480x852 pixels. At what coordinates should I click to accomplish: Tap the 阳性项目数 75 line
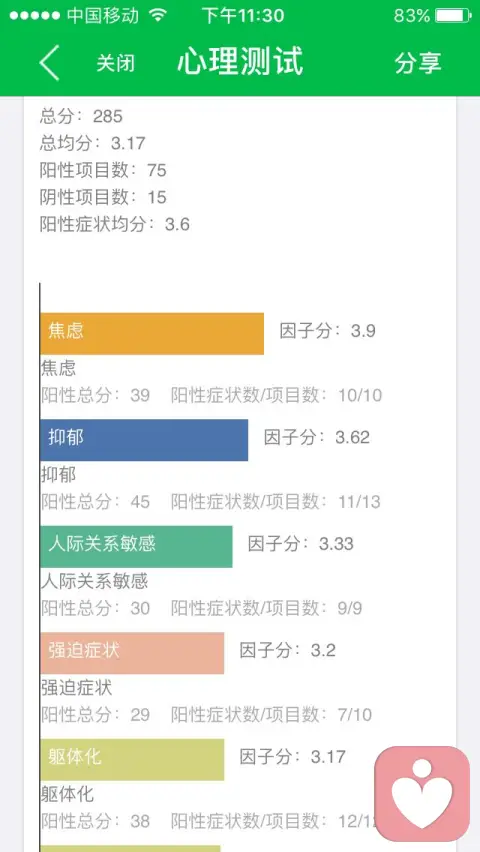(x=103, y=170)
